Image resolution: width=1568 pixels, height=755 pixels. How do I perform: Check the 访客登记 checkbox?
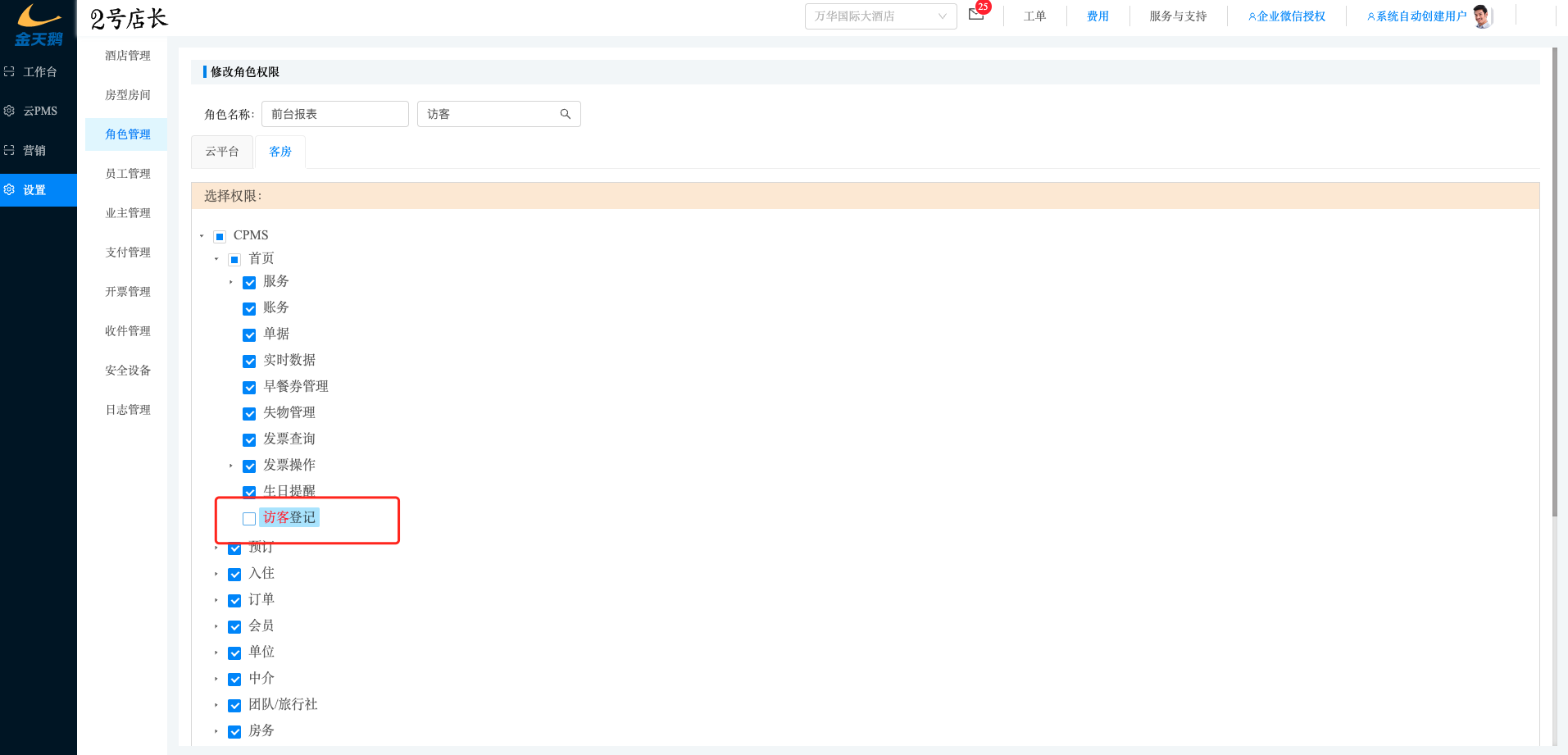pos(249,519)
